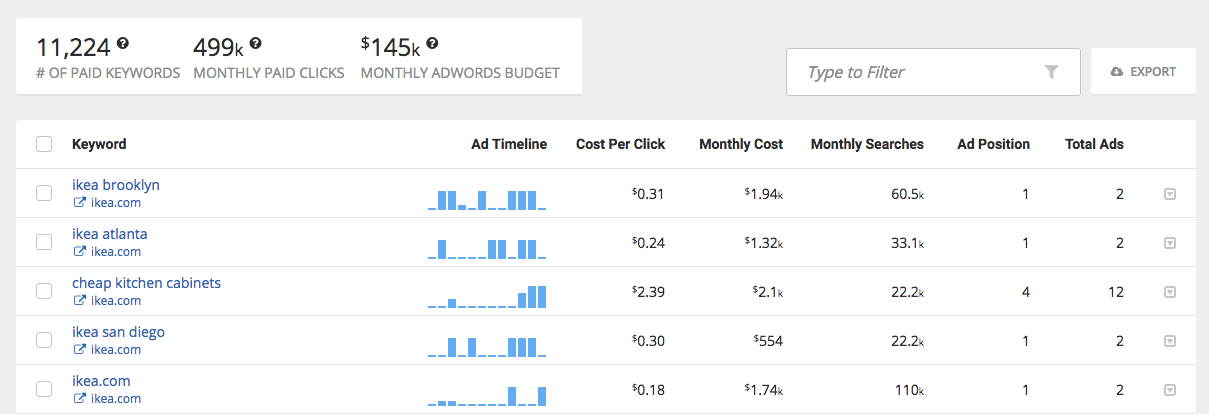Open the row dropdown for ikea san diego
Viewport: 1209px width, 414px height.
[x=1170, y=341]
